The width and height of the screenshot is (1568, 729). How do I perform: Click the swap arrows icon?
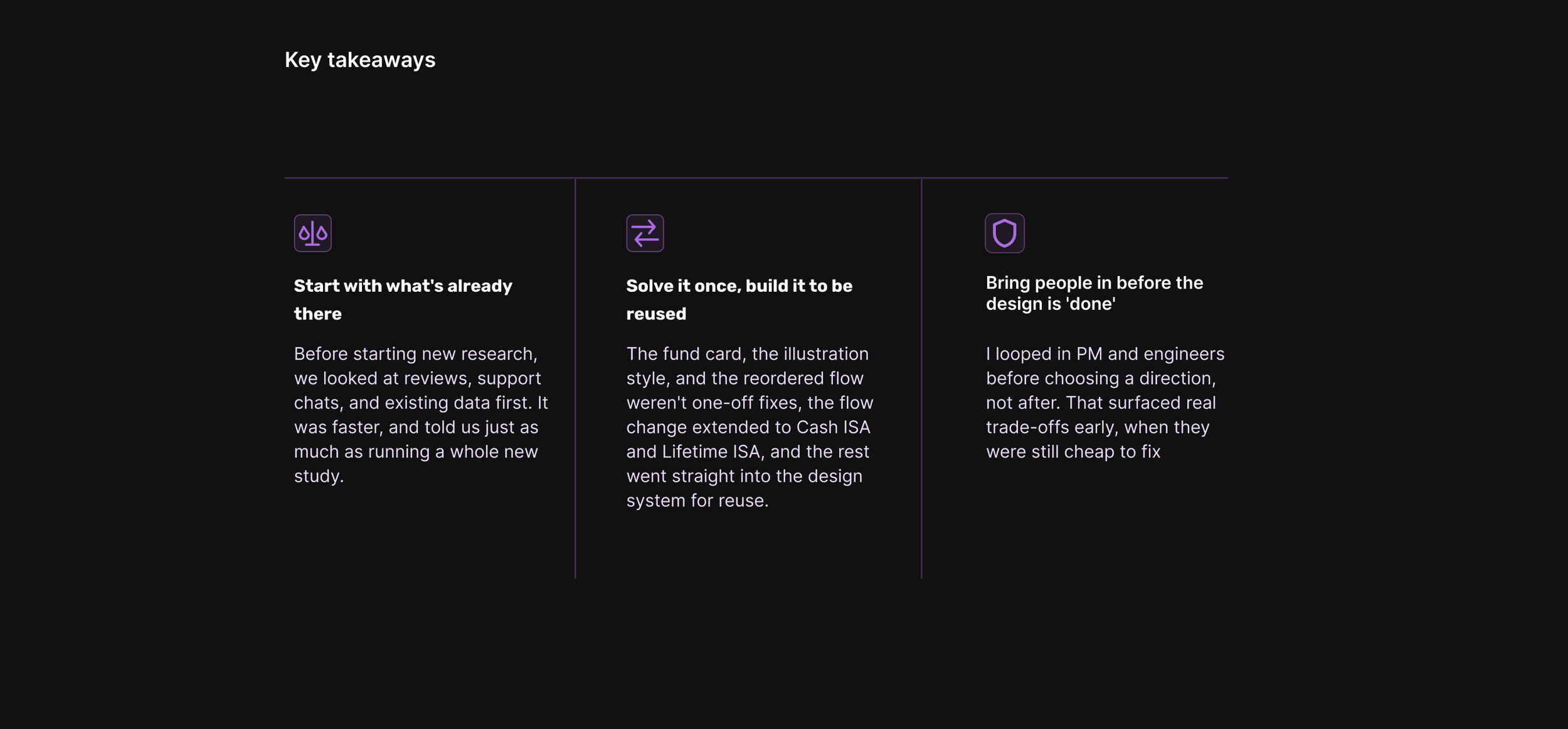tap(645, 233)
